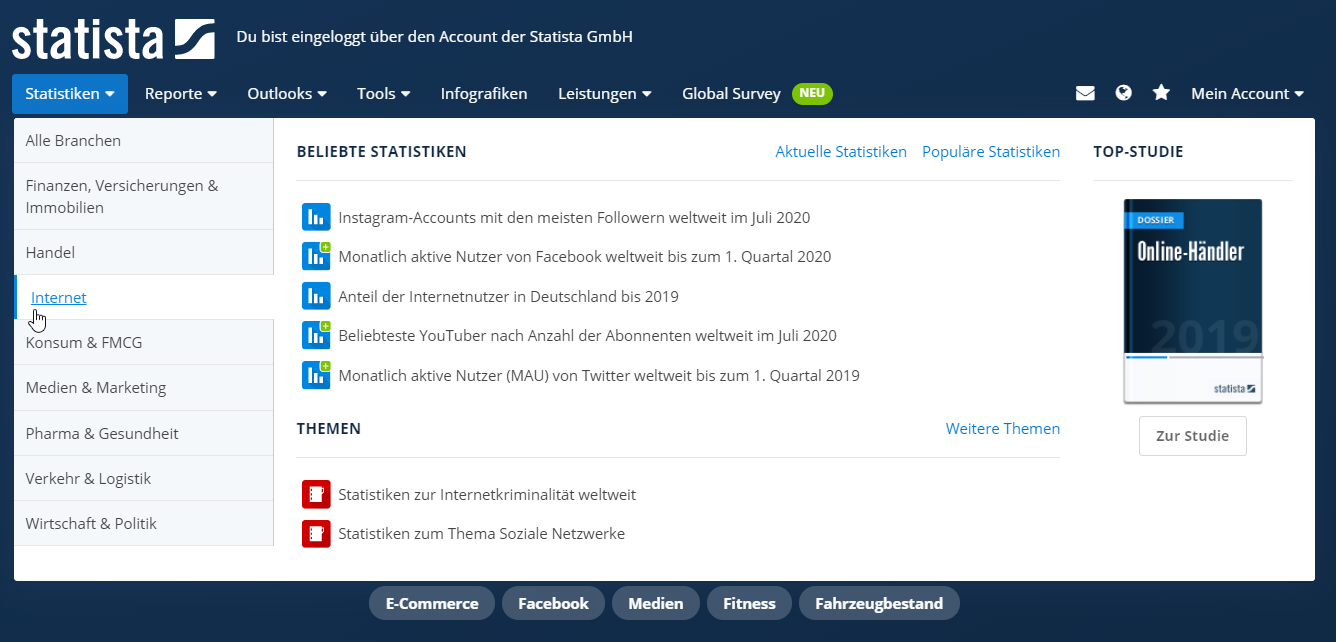Click Weitere Themen link
1336x642 pixels.
click(x=1003, y=428)
